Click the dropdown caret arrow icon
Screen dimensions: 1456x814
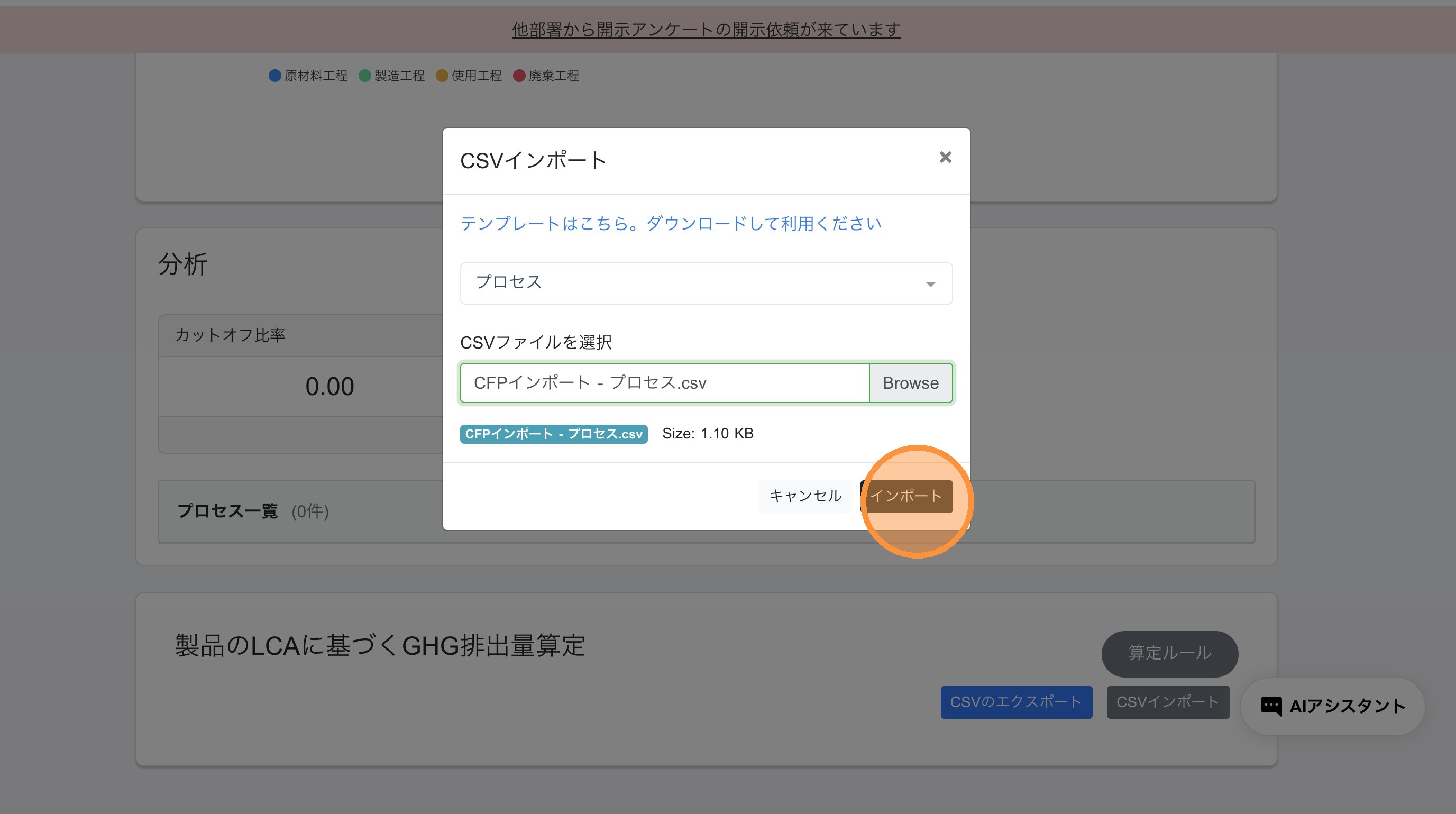click(x=930, y=284)
